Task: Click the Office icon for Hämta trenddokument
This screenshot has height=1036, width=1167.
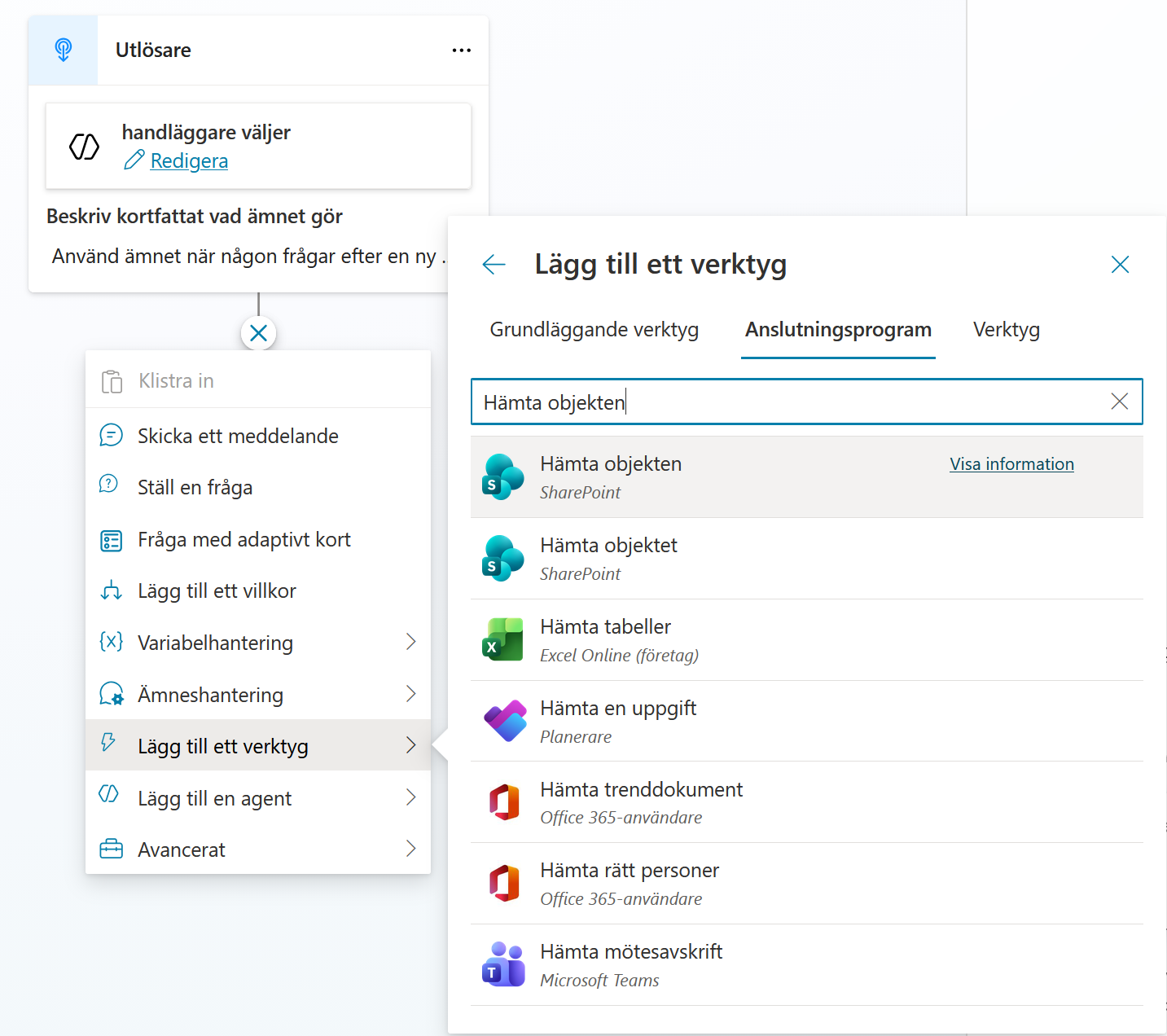Action: pos(504,802)
